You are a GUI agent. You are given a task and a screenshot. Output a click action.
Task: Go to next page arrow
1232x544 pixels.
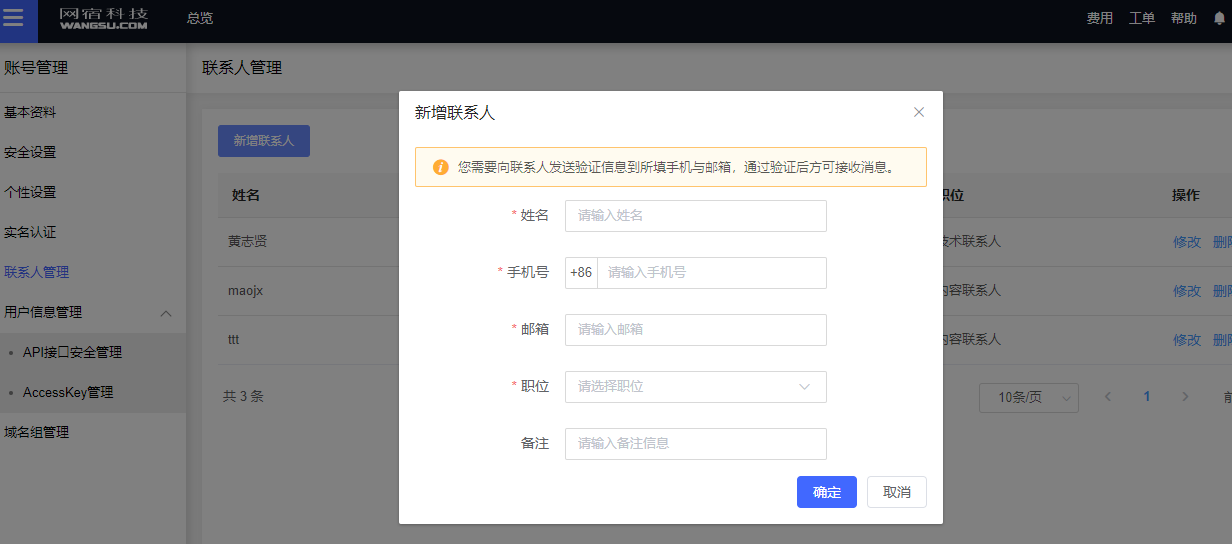coord(1185,397)
